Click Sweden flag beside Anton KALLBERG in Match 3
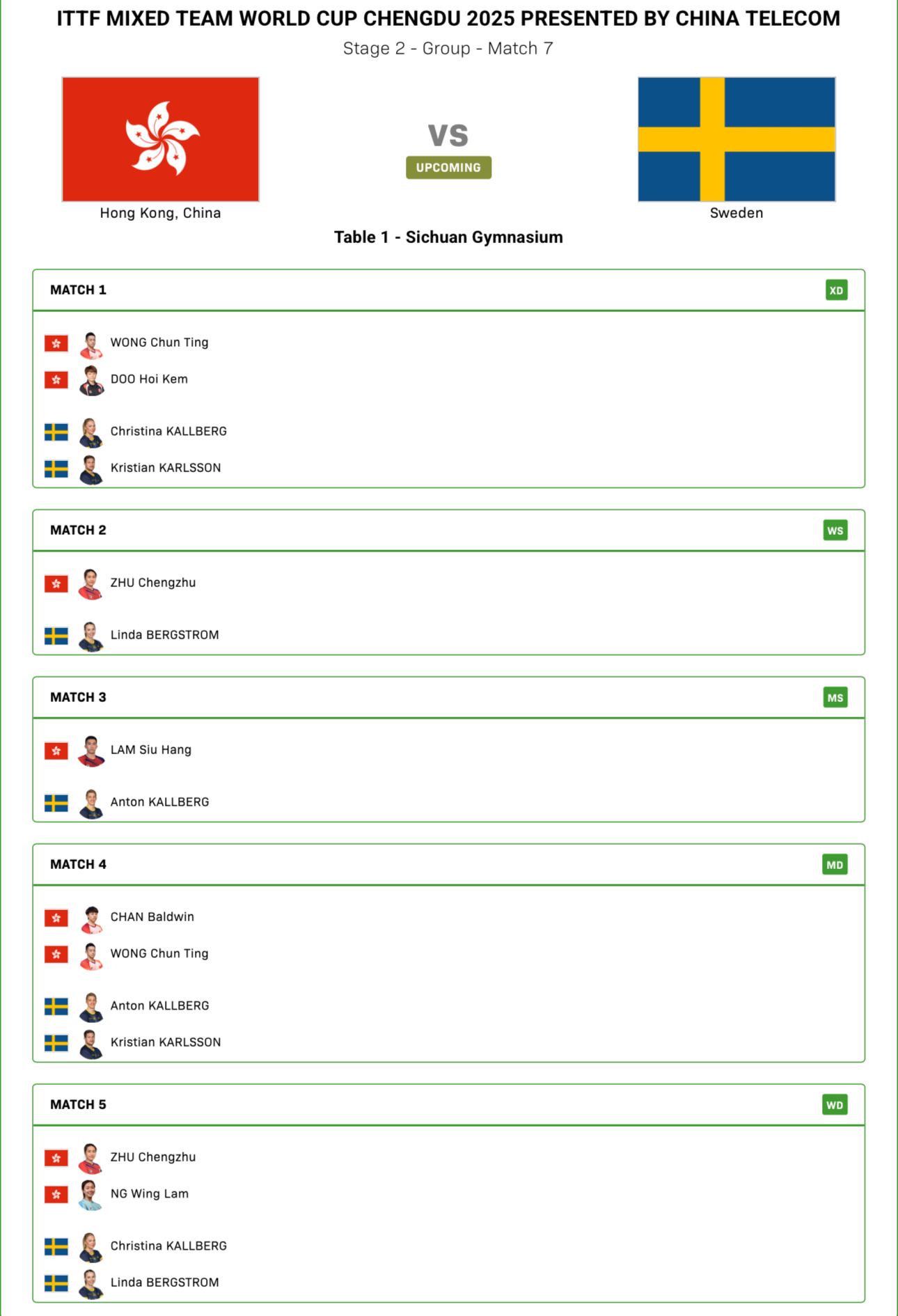 click(56, 803)
